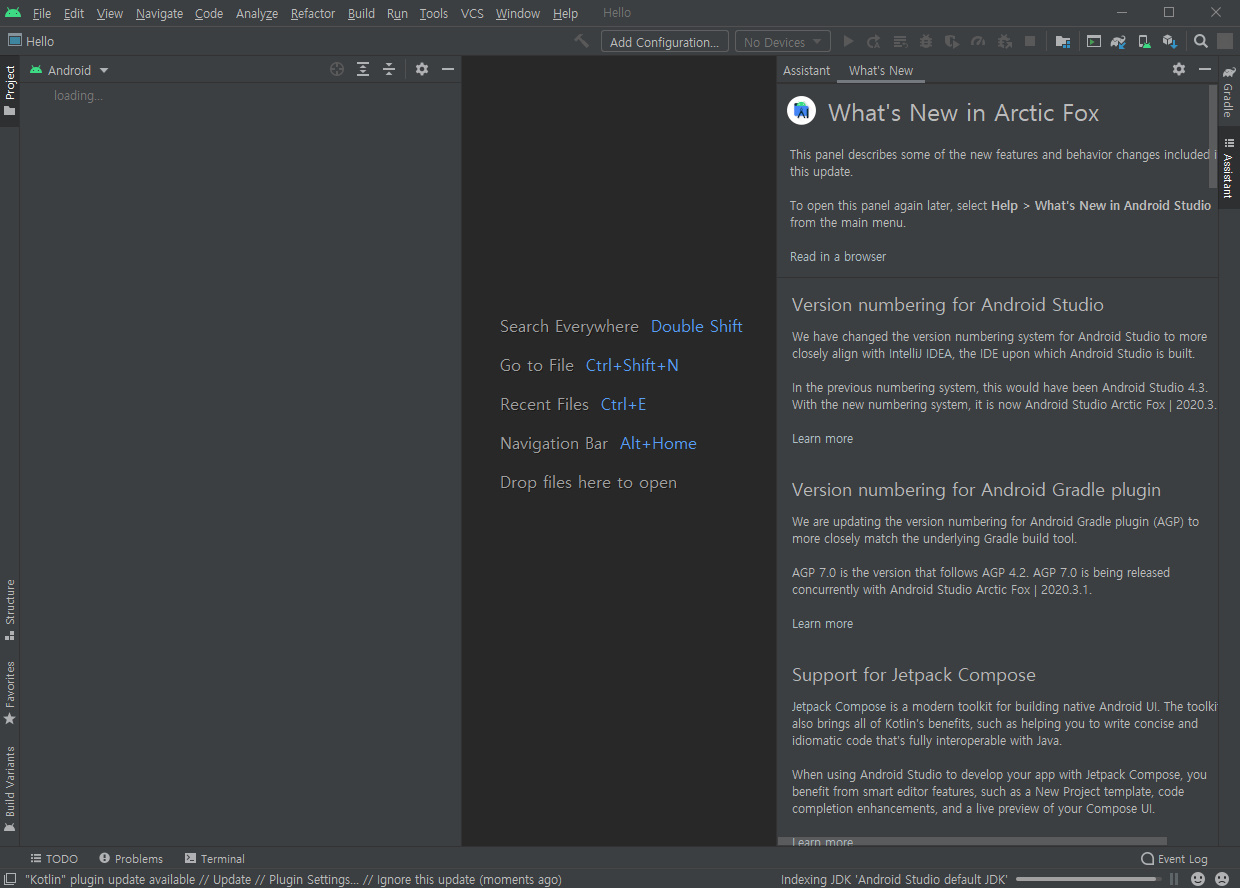Click the Assistant panel horizontal scrollbar
1240x888 pixels.
972,842
